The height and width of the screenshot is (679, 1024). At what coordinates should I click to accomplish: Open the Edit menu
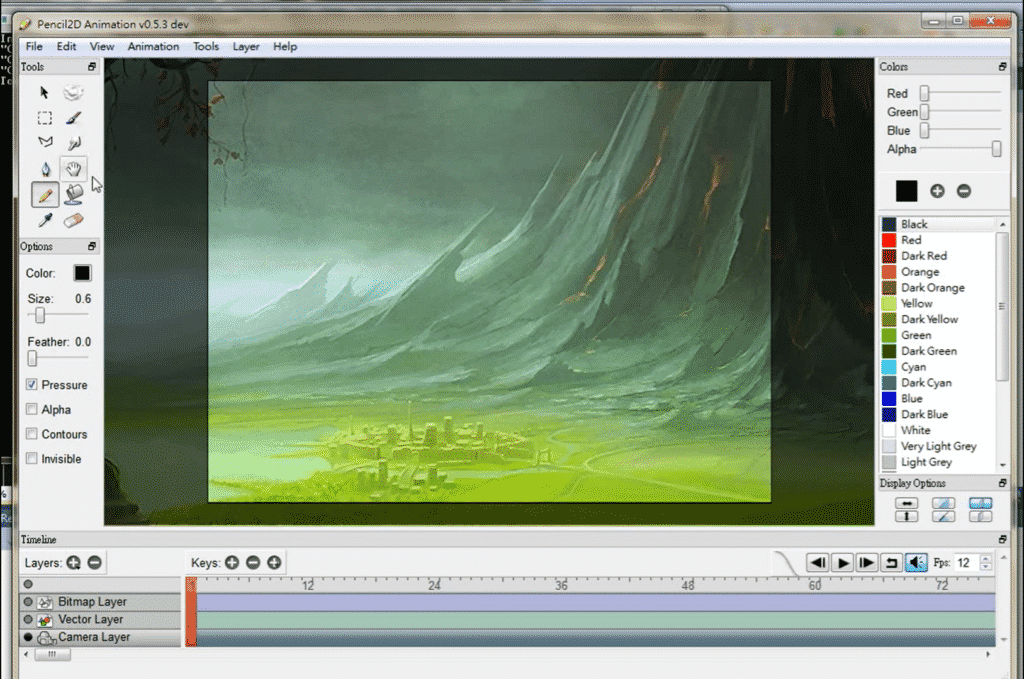[x=66, y=46]
